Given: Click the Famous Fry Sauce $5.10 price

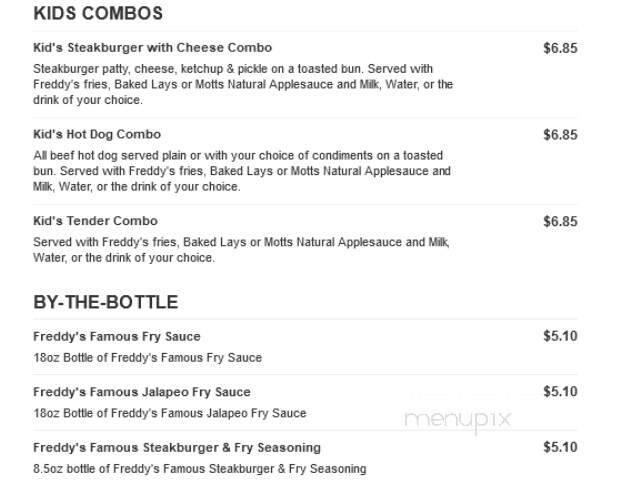Looking at the screenshot, I should (560, 336).
